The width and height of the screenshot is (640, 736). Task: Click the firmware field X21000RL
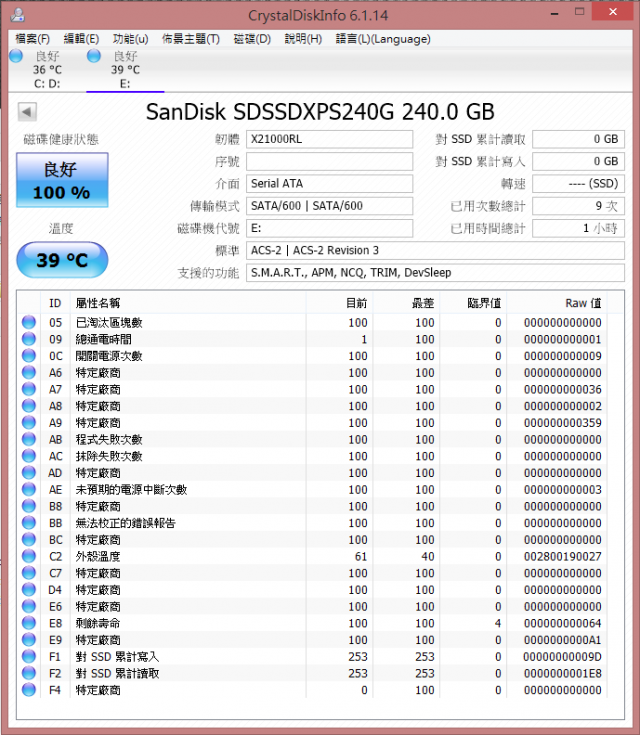pos(330,139)
